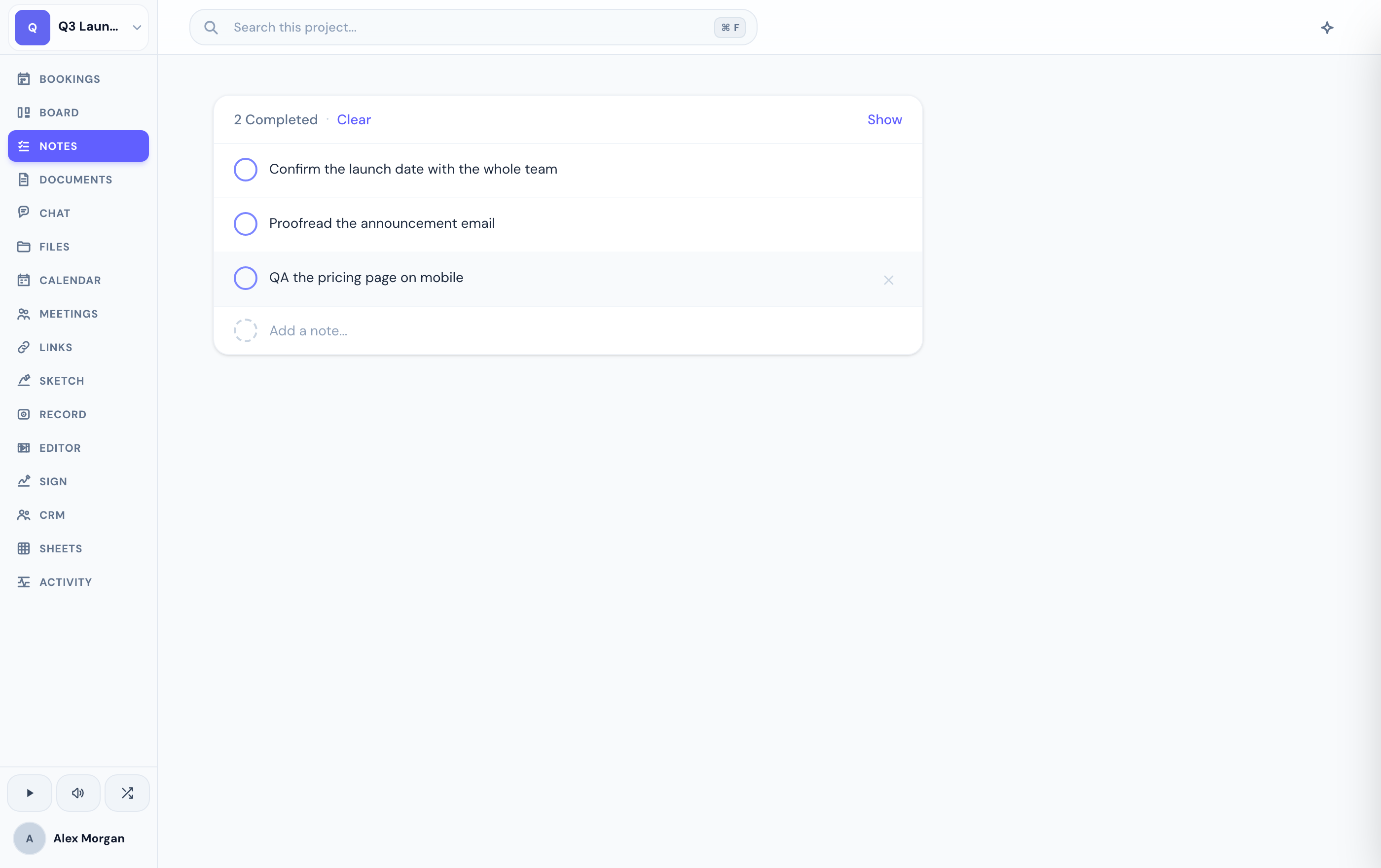Click the Activity label in sidebar

[66, 582]
